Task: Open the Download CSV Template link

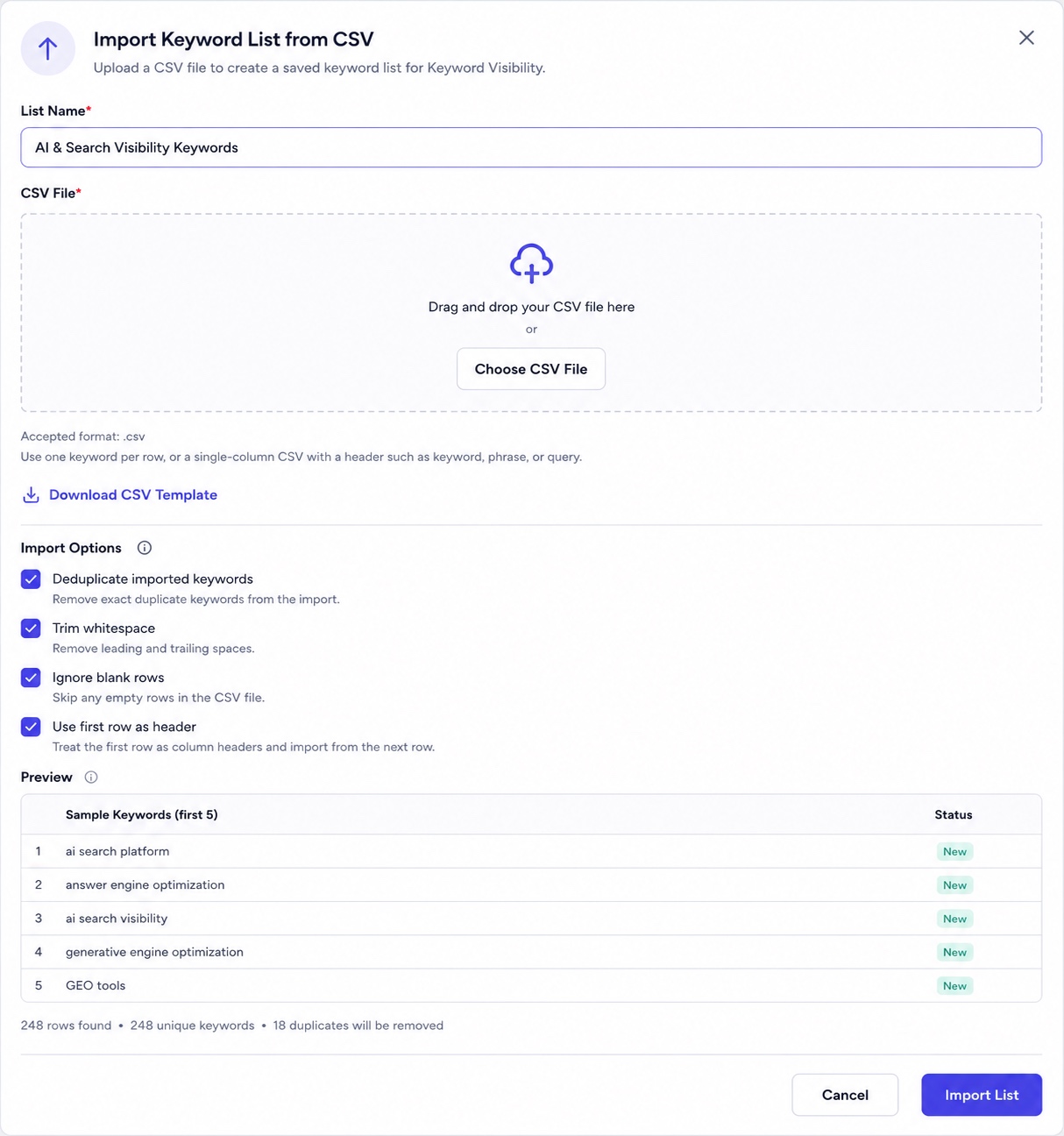Action: point(133,494)
